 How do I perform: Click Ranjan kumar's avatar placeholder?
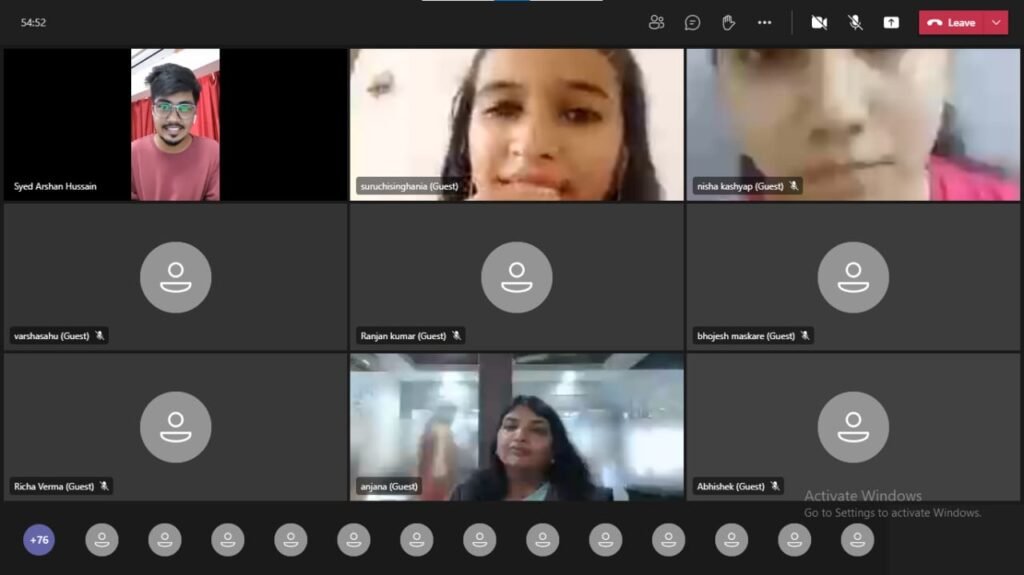point(516,277)
